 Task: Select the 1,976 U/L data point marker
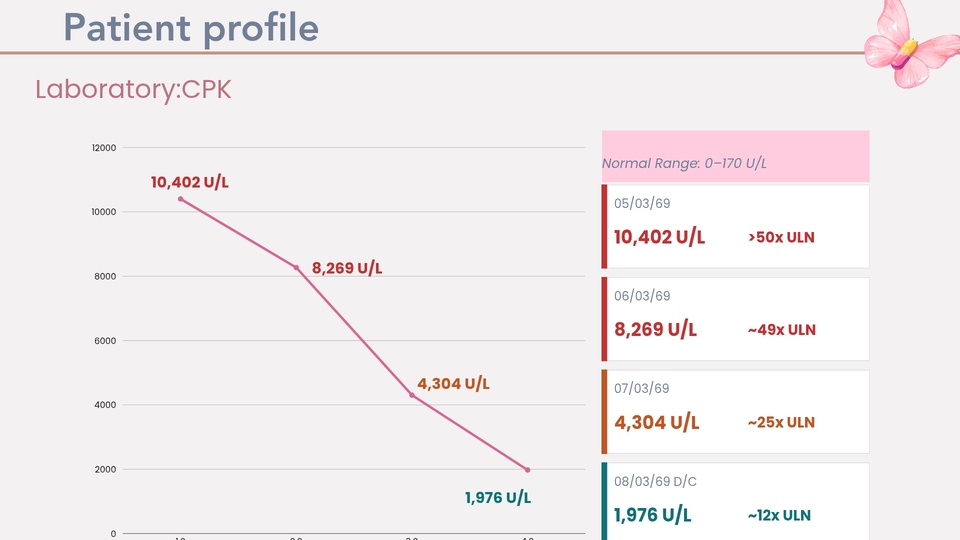click(x=528, y=470)
